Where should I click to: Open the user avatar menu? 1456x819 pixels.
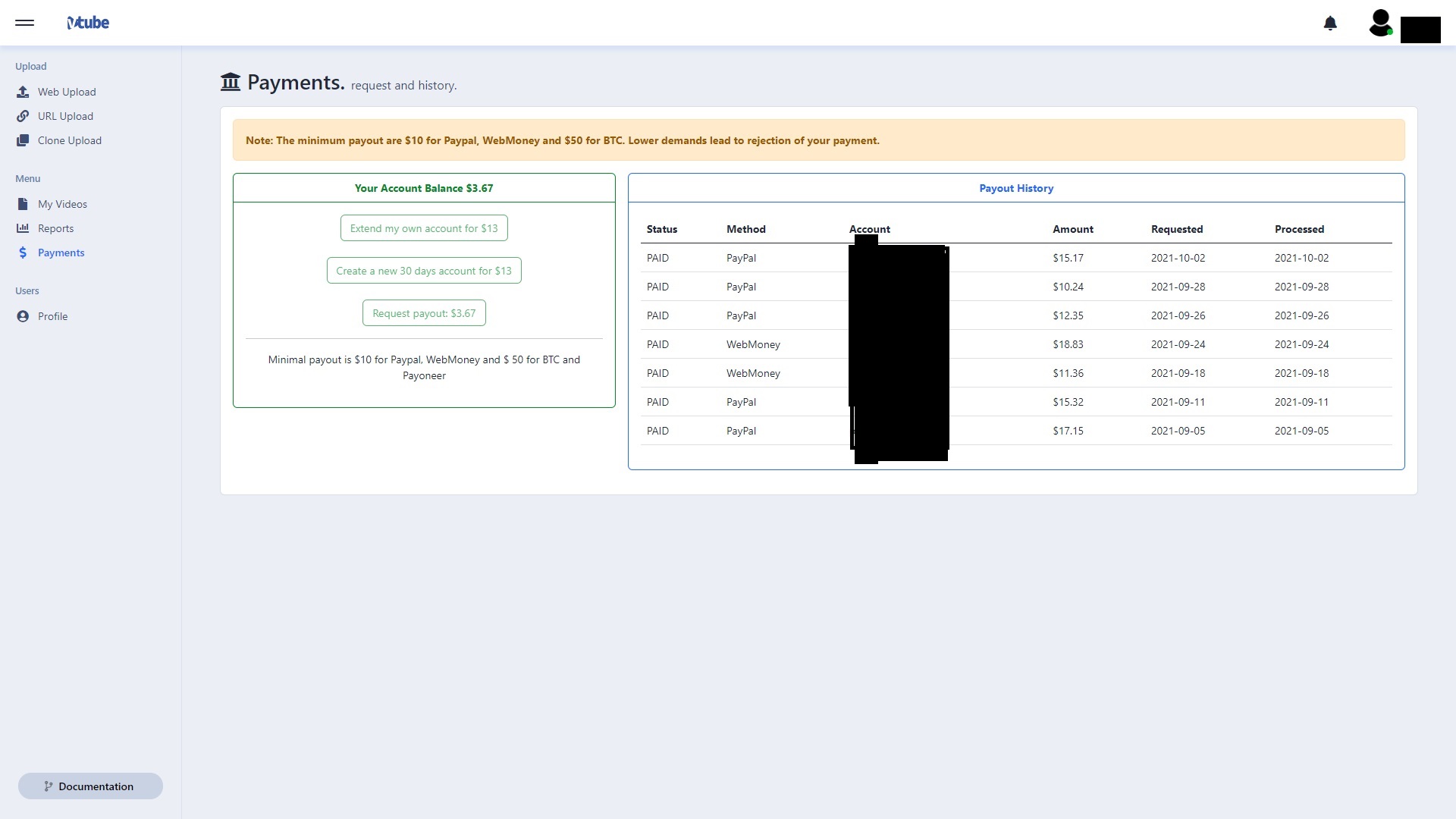[1380, 23]
